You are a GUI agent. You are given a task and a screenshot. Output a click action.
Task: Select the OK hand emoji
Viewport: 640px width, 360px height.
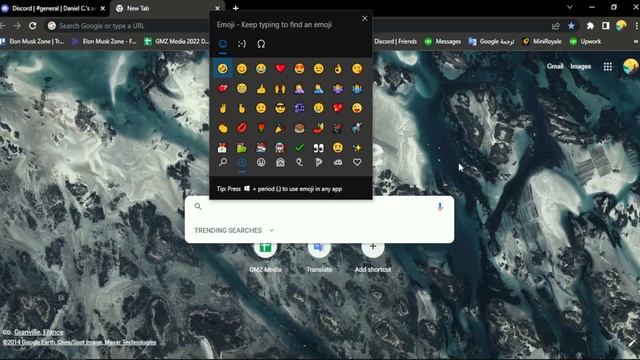338,69
